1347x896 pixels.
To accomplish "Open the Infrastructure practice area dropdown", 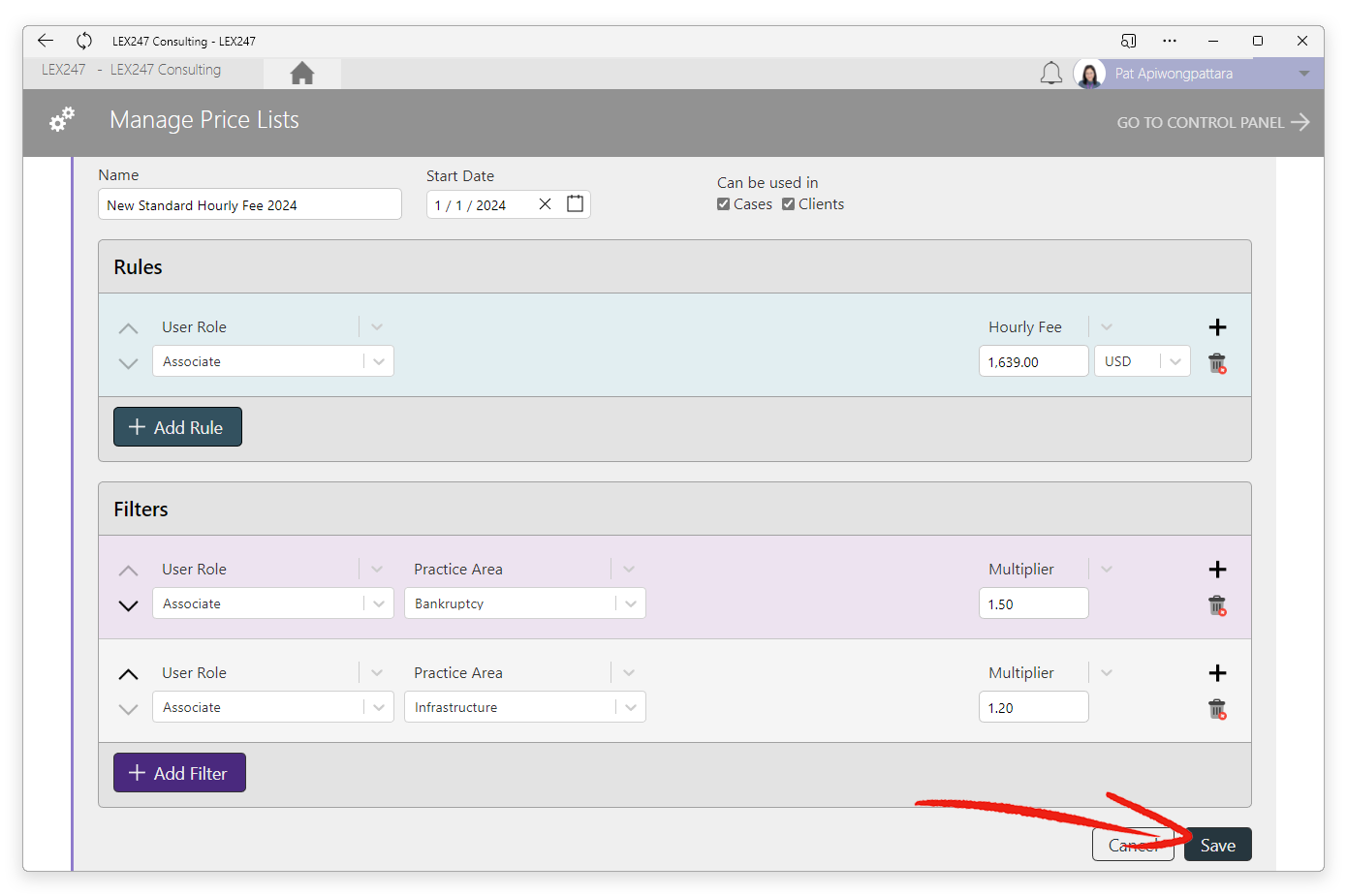I will click(631, 707).
